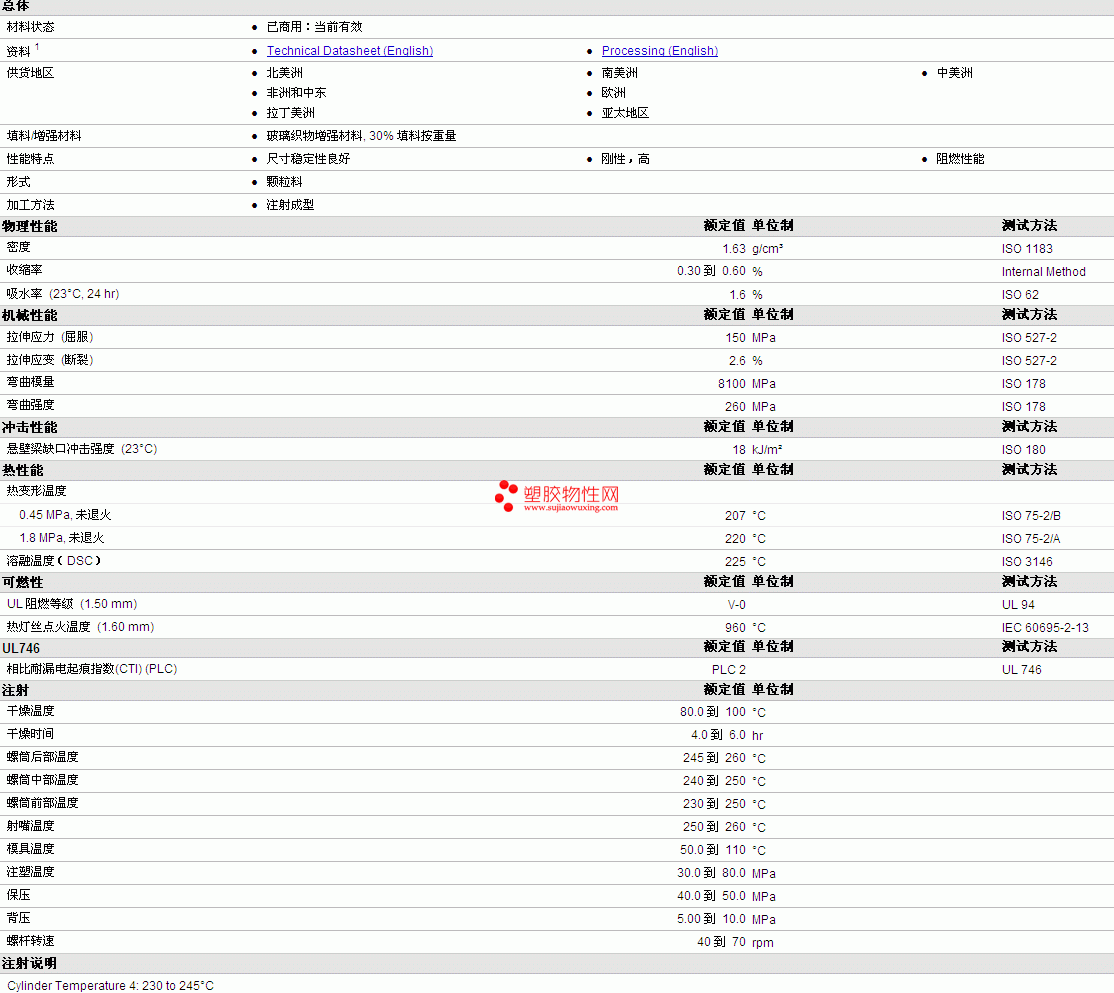Click the IEC 60695-2-13 test method
Viewport: 1114px width, 993px height.
coord(1045,627)
